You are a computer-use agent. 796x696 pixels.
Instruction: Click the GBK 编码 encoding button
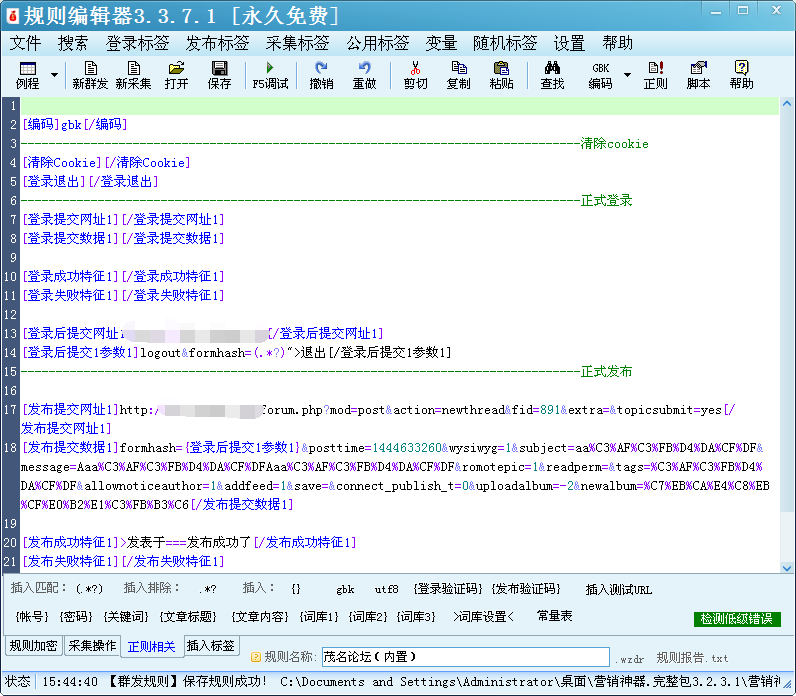601,75
